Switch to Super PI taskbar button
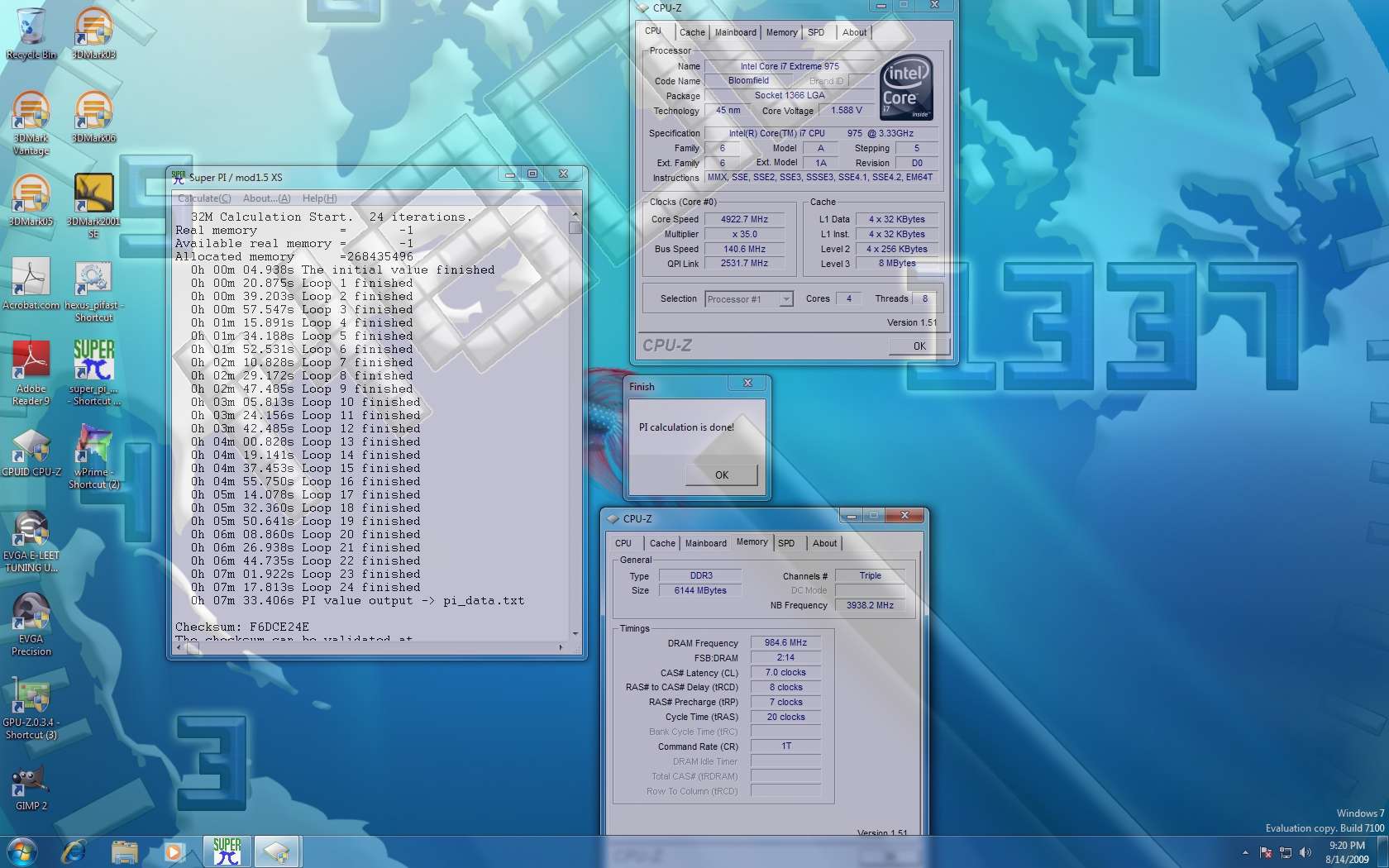 [227, 851]
